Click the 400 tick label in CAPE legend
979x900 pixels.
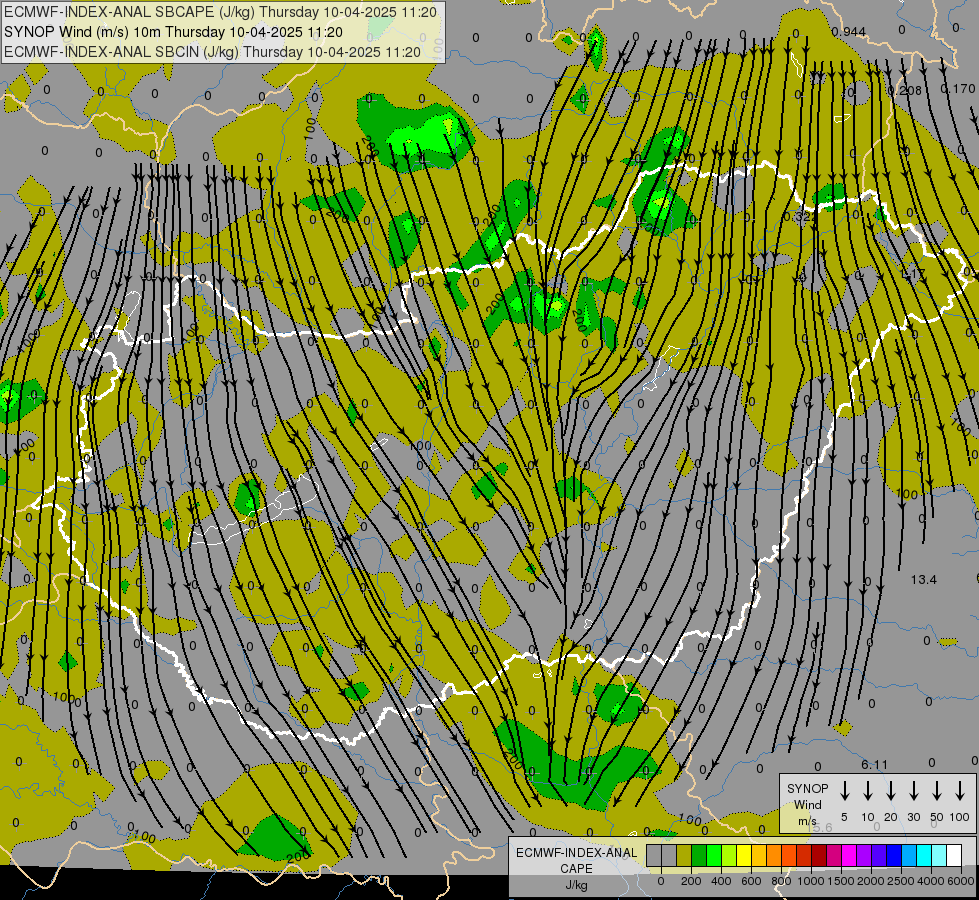click(721, 881)
